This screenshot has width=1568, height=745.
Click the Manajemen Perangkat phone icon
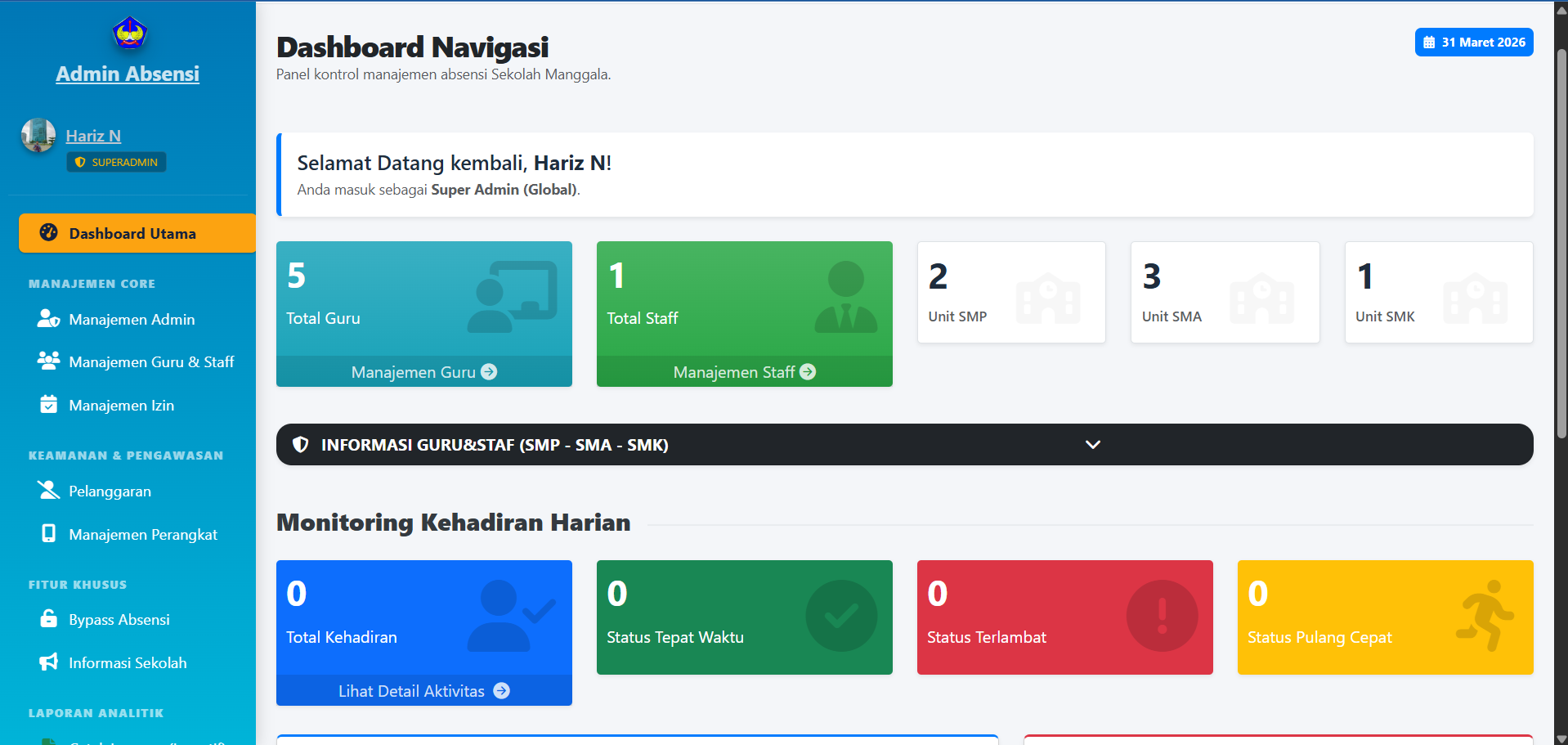pos(48,534)
